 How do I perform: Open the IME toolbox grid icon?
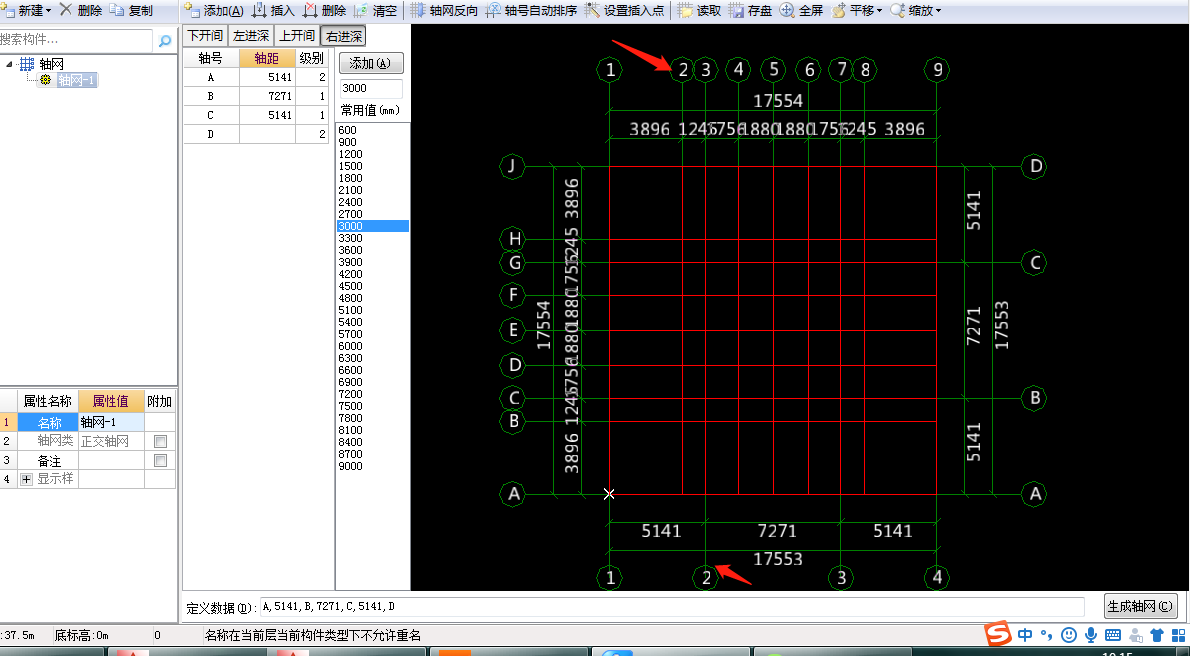click(1179, 635)
